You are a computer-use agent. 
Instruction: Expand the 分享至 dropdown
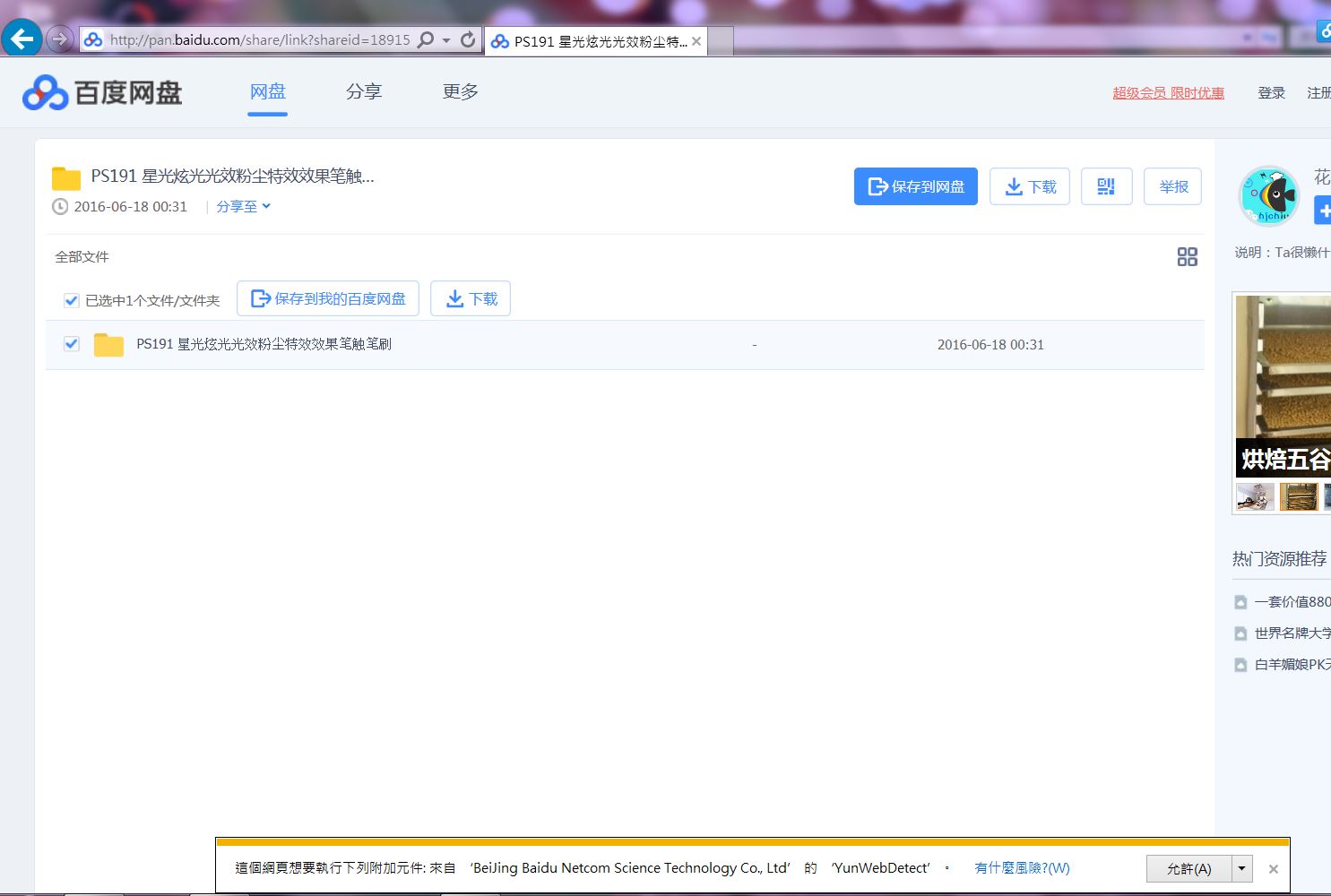click(x=243, y=206)
